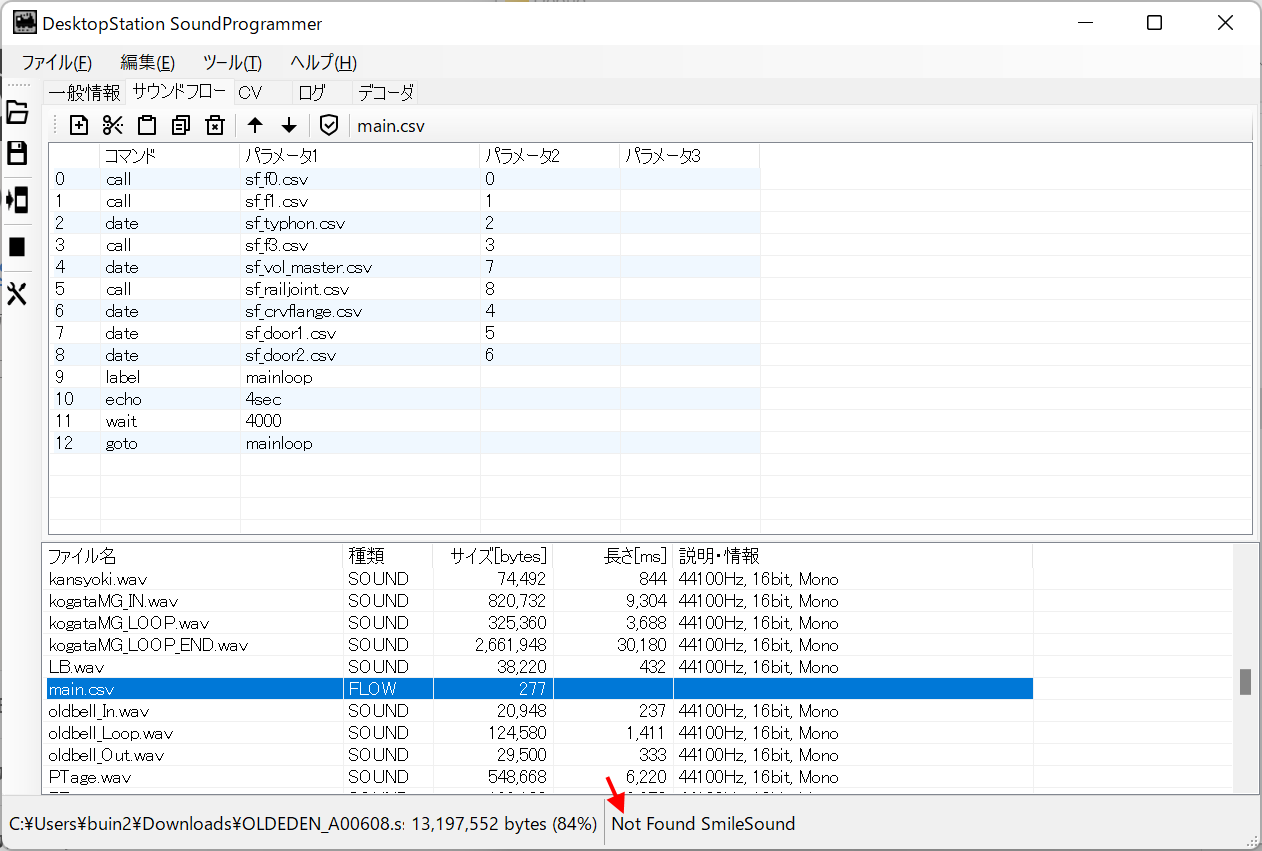Click the floppy disk save icon

coord(17,153)
